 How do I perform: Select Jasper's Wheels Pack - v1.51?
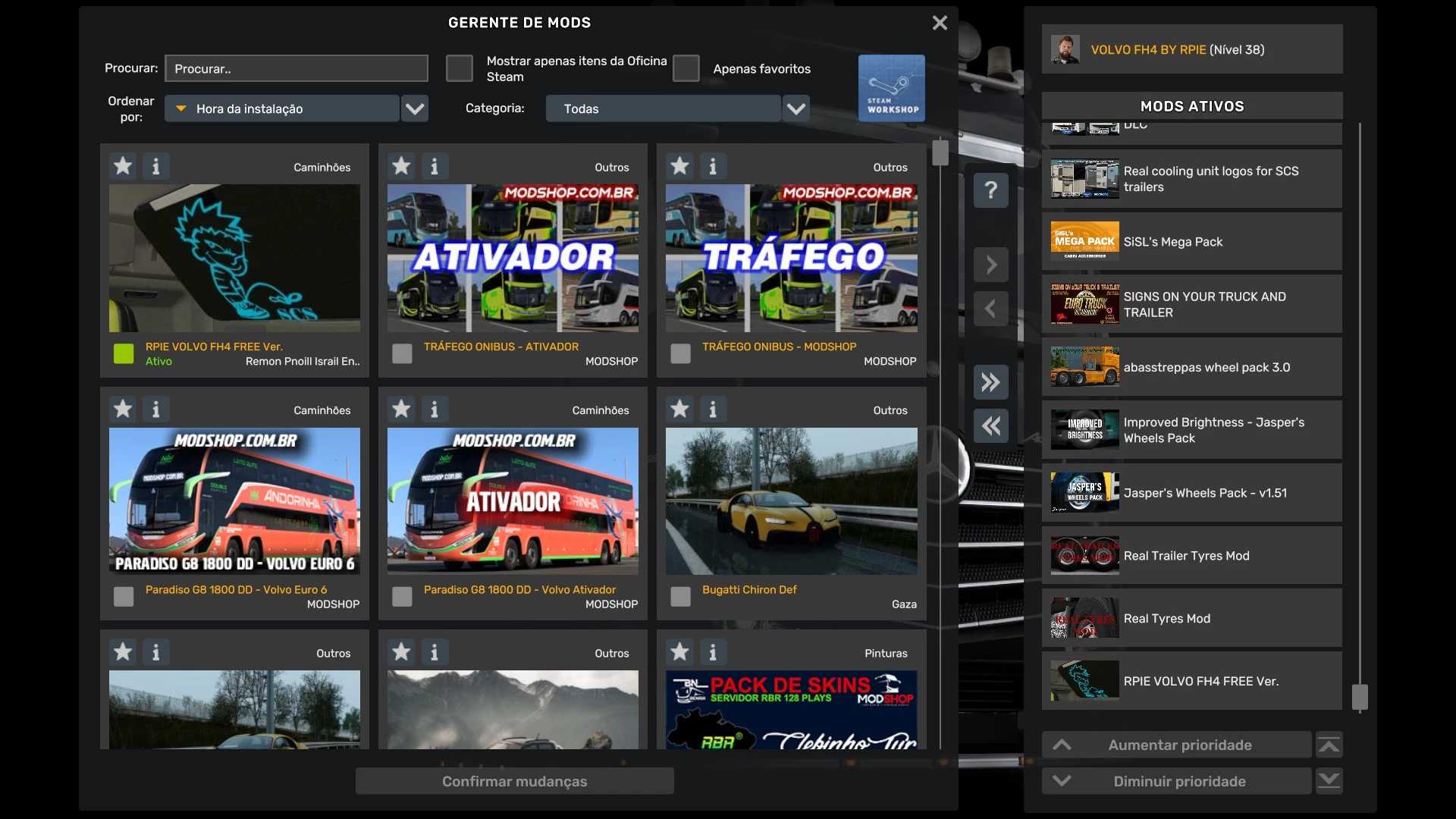(x=1191, y=493)
